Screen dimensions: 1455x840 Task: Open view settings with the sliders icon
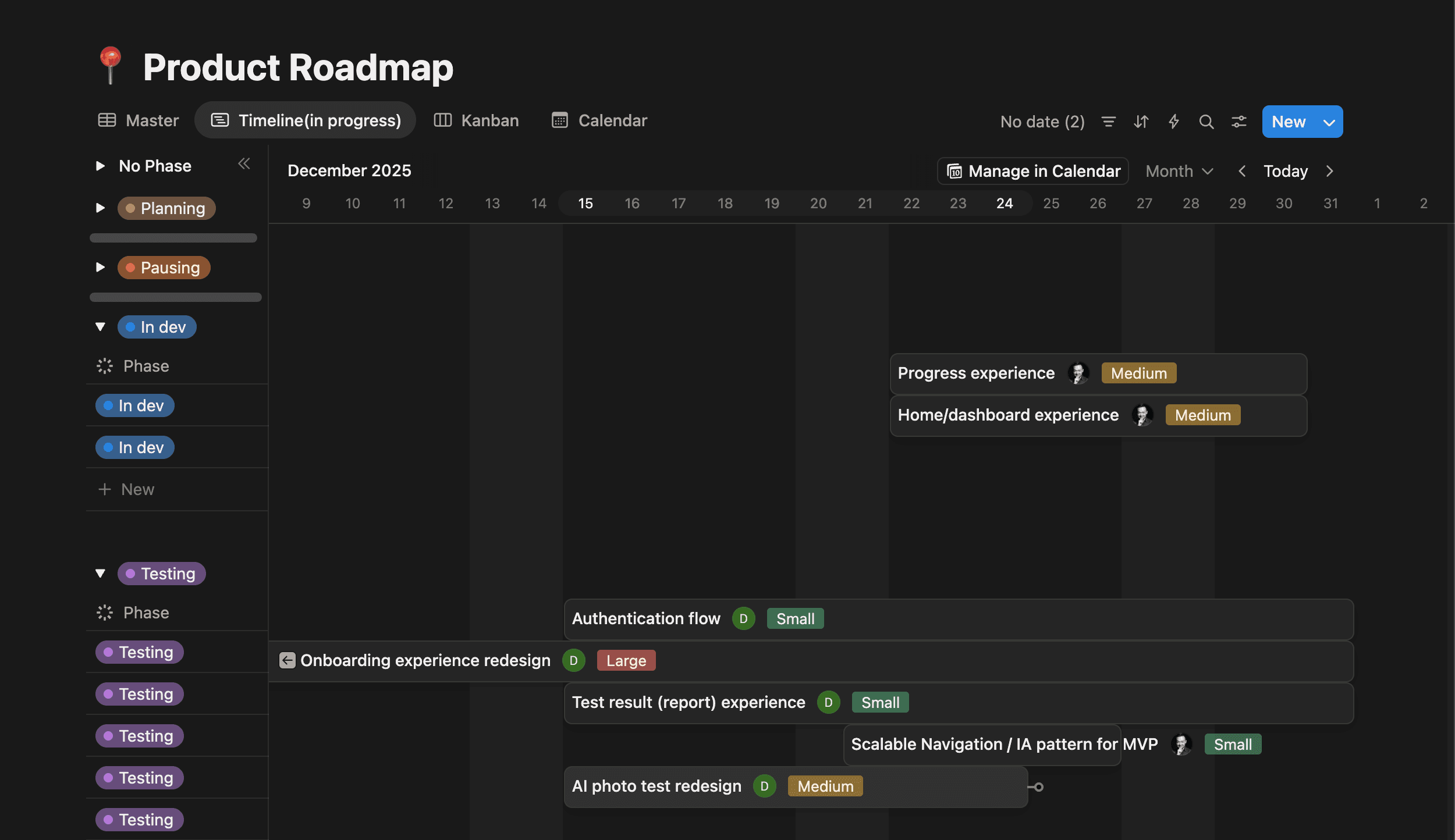click(x=1238, y=122)
